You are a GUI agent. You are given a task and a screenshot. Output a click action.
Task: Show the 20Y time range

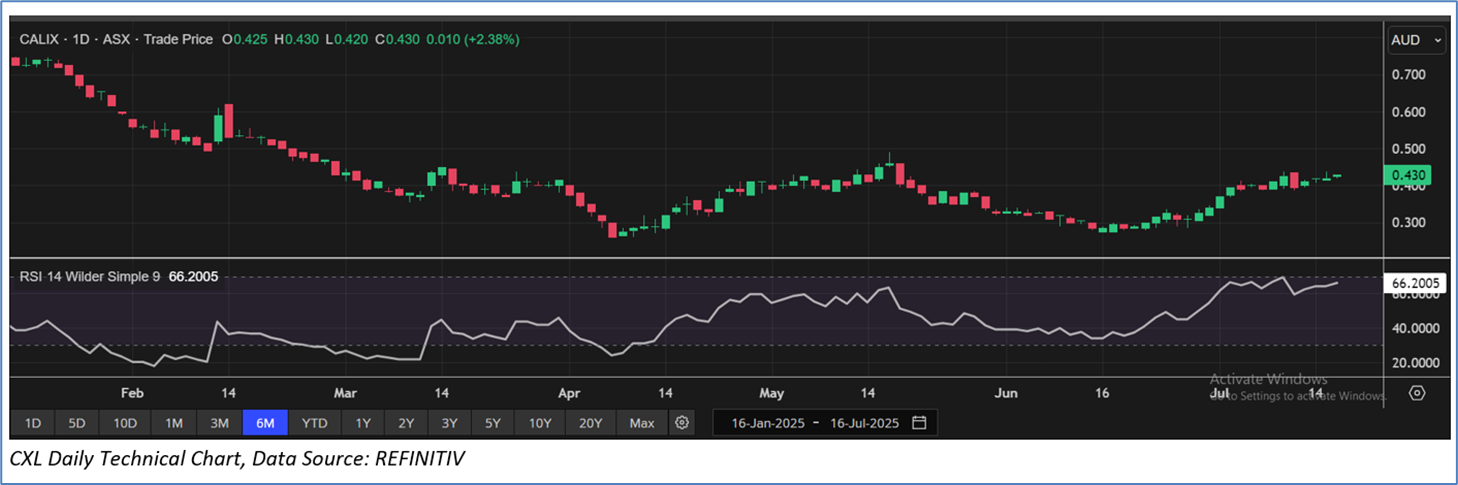coord(590,423)
